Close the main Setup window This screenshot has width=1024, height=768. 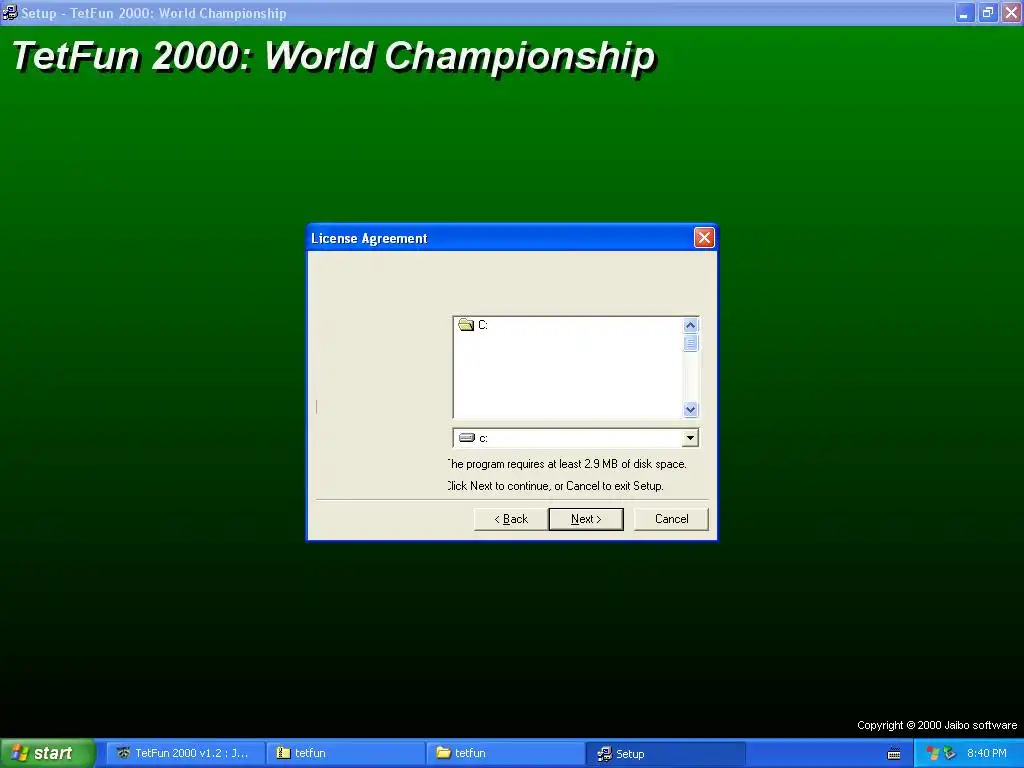pyautogui.click(x=1012, y=12)
